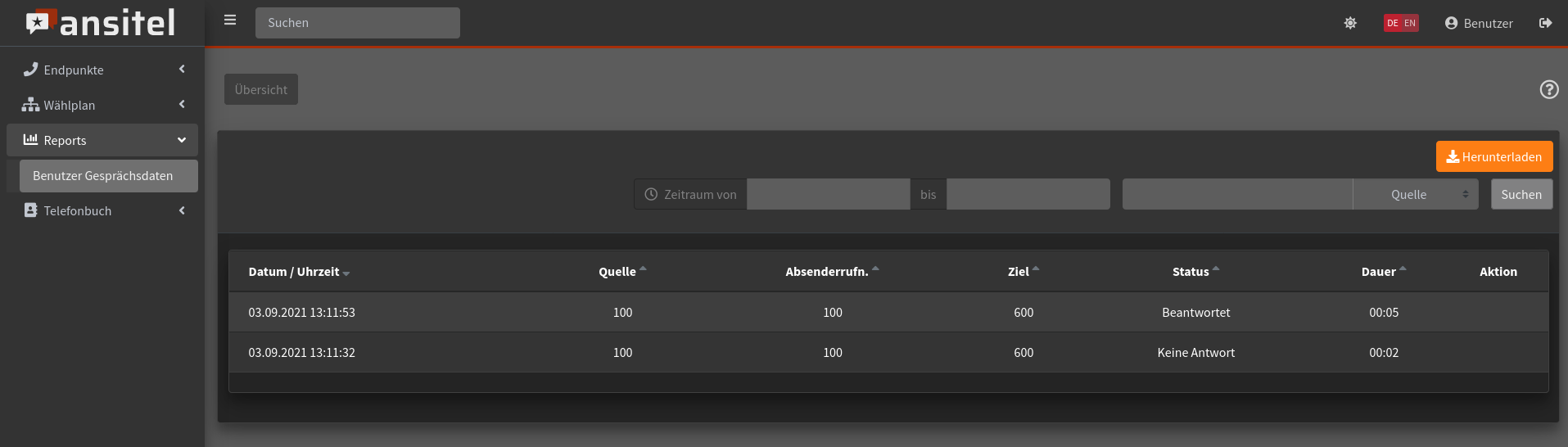The image size is (1568, 447).
Task: Click the Zeitraum von date field
Action: pyautogui.click(x=828, y=195)
